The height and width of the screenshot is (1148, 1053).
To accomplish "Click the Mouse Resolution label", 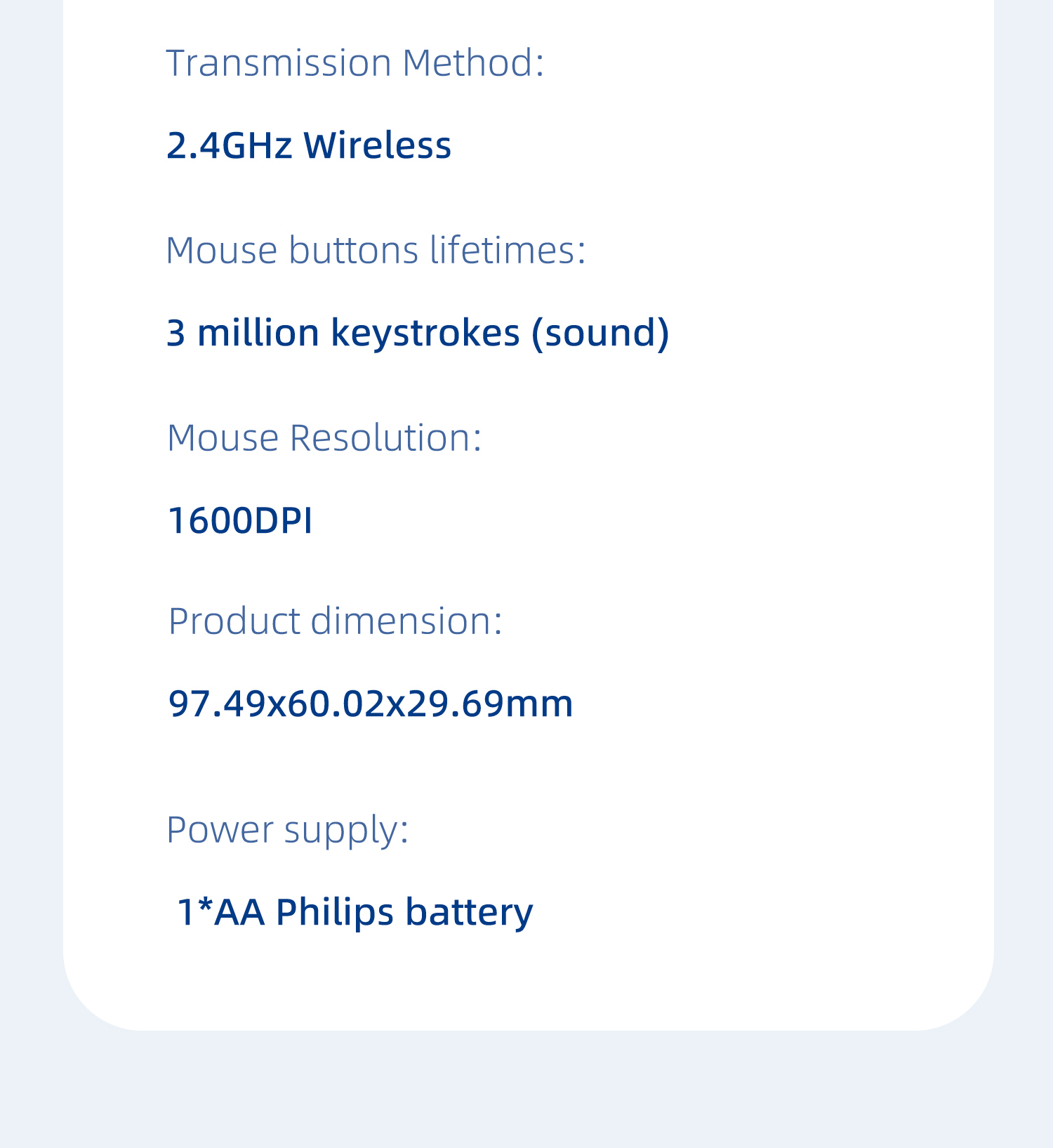I will 324,437.
